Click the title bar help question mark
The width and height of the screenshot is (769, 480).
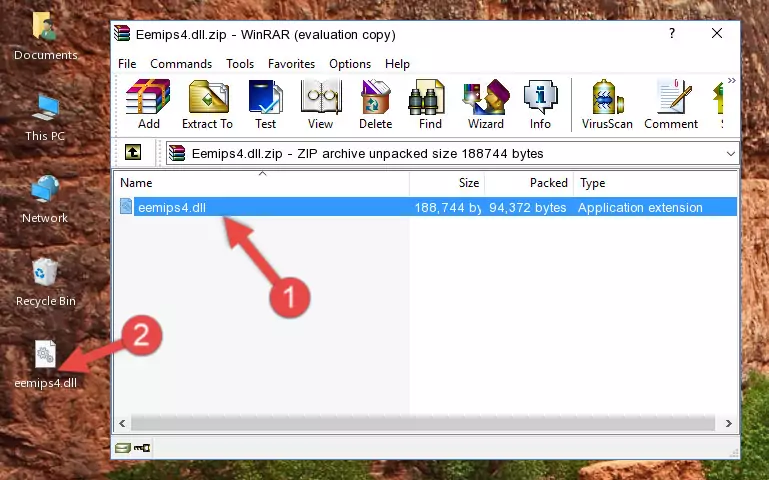tap(672, 33)
